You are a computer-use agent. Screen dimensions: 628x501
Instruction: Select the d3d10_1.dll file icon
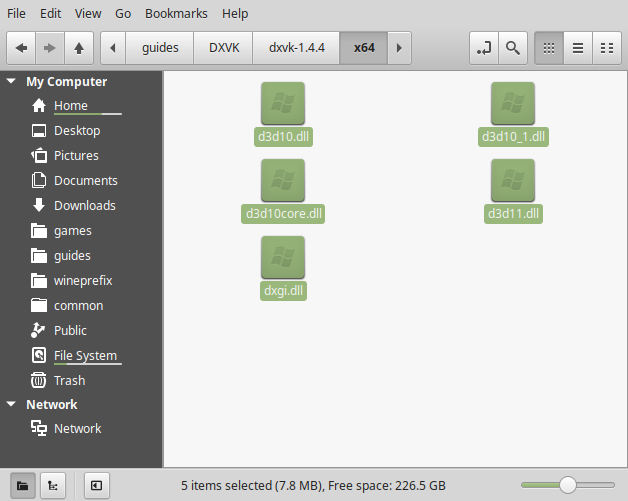point(513,103)
